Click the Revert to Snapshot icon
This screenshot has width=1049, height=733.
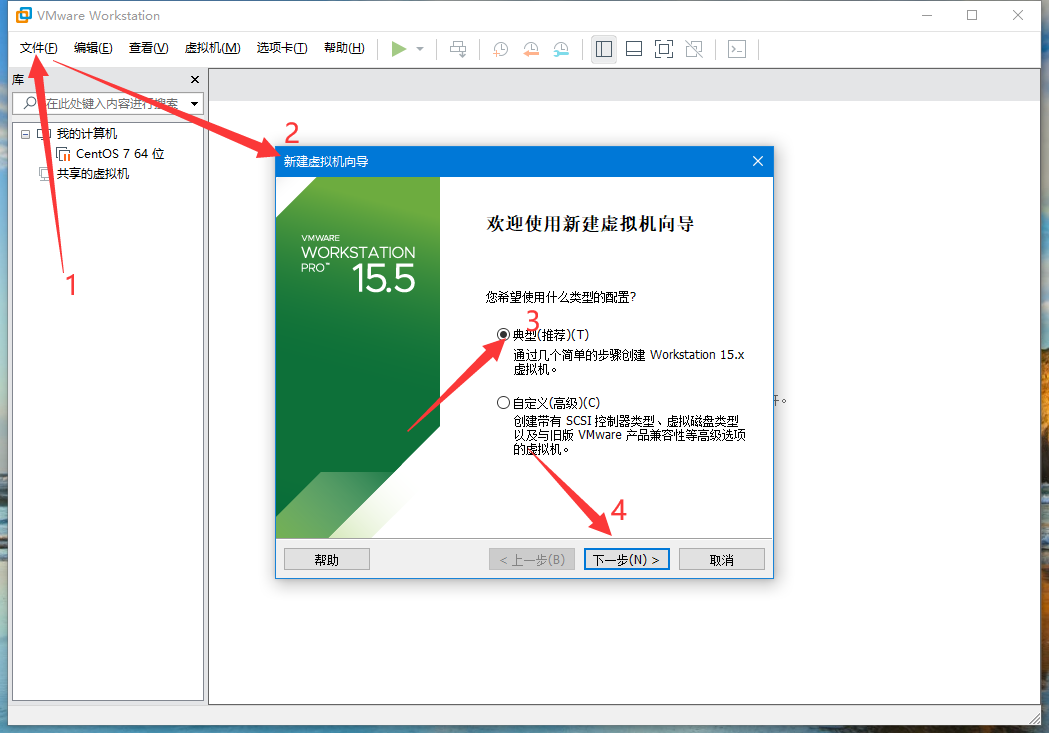[x=531, y=49]
